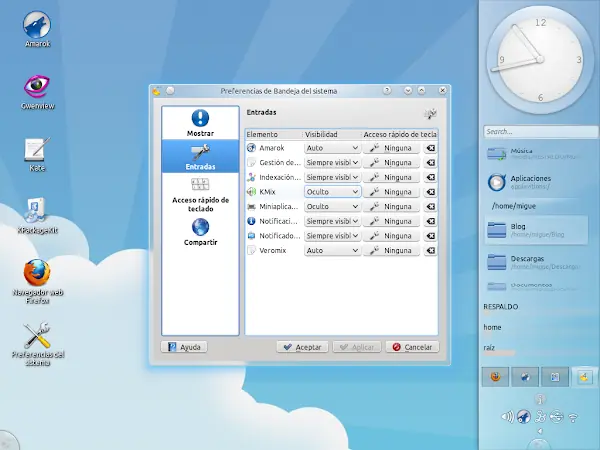The height and width of the screenshot is (450, 600).
Task: Open visibility dropdown for Notificaci... row
Action: point(332,221)
